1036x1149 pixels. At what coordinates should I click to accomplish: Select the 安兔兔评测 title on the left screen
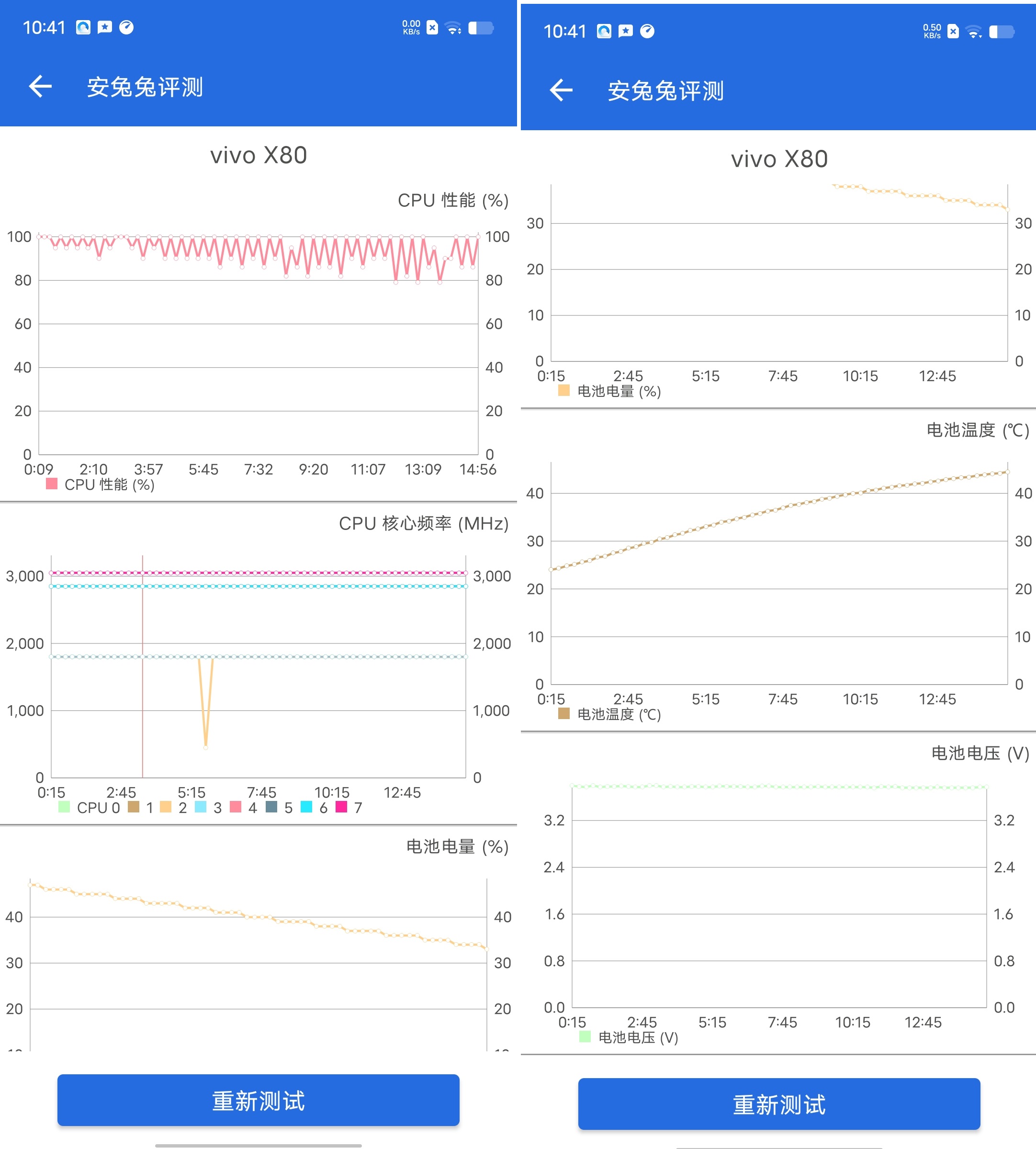click(144, 87)
